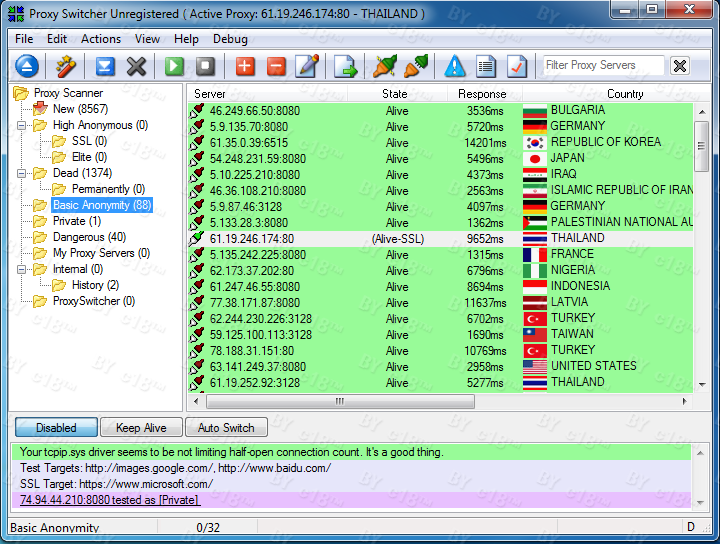Viewport: 720px width, 544px height.
Task: Click the gray stop button in toolbar
Action: (x=205, y=67)
